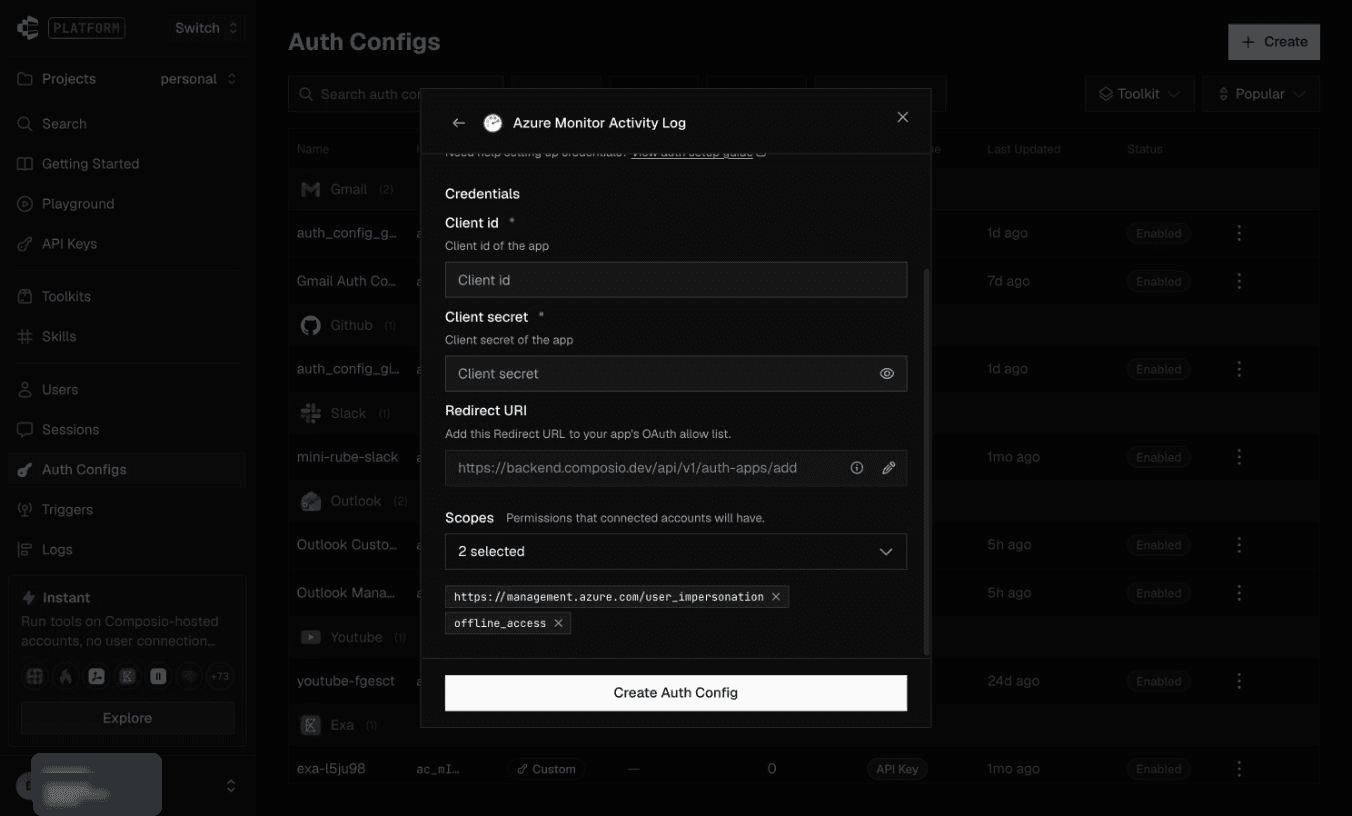1352x816 pixels.
Task: Go to Getting Started page
Action: pos(127,164)
